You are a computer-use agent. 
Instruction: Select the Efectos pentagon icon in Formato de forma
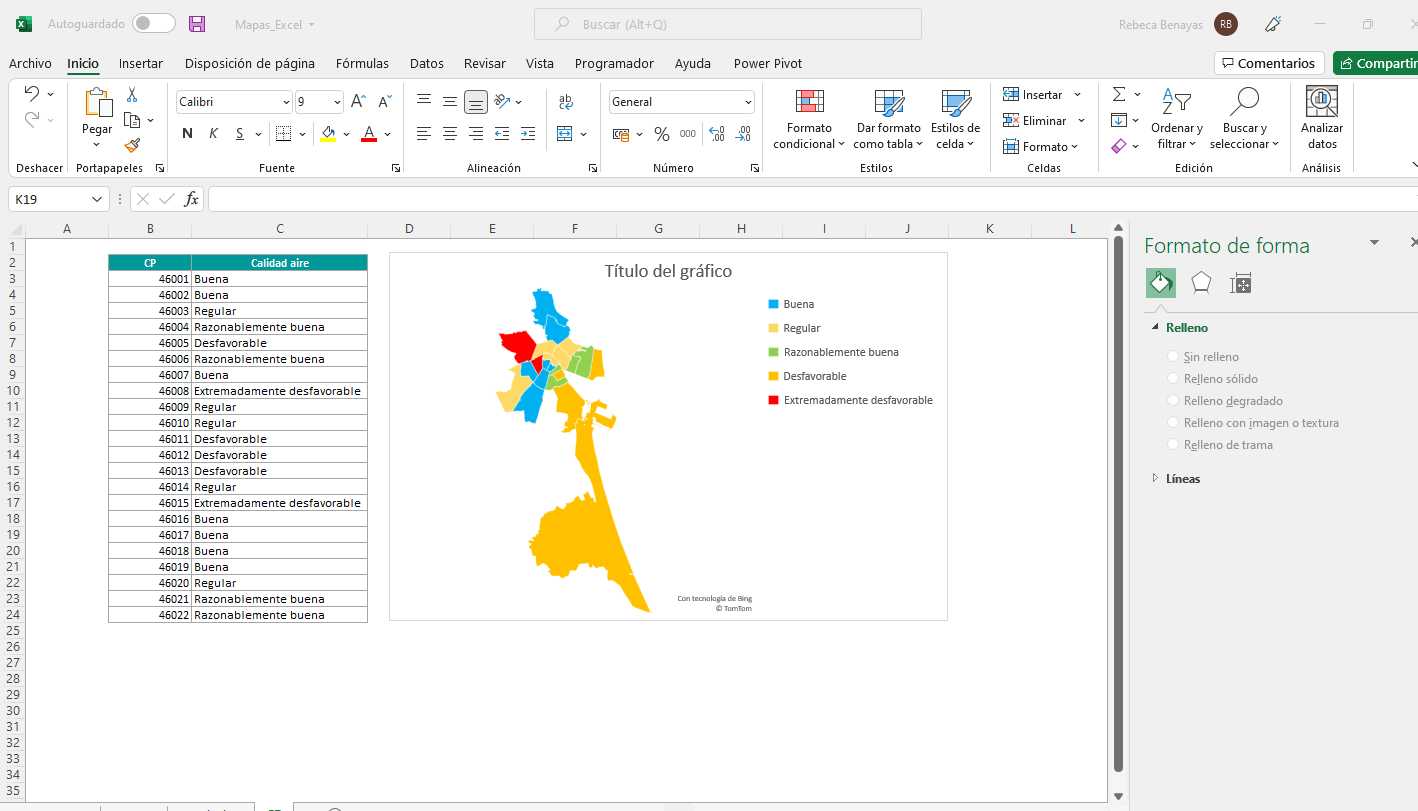1200,283
